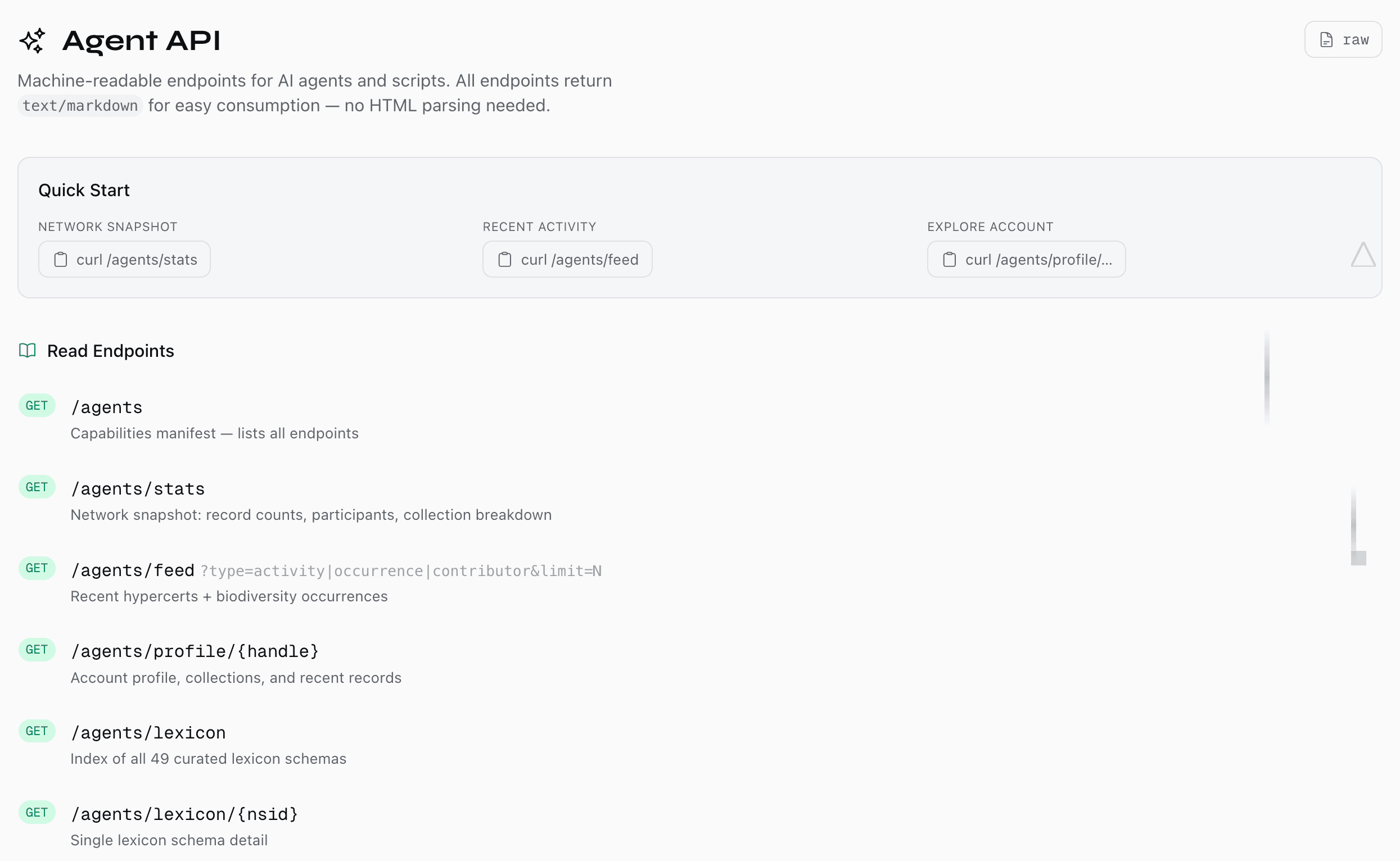Open the /agents/stats endpoint

click(138, 489)
